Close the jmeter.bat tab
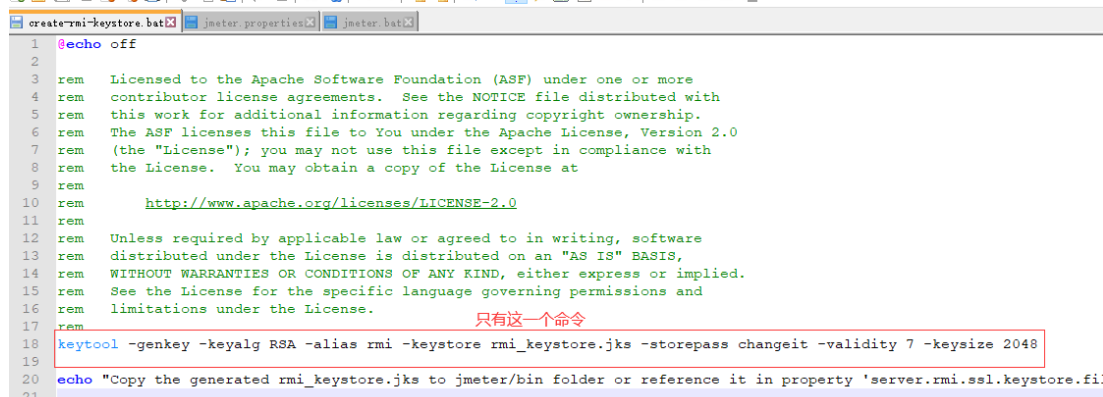Screen dimensions: 1103x397 click(x=409, y=23)
